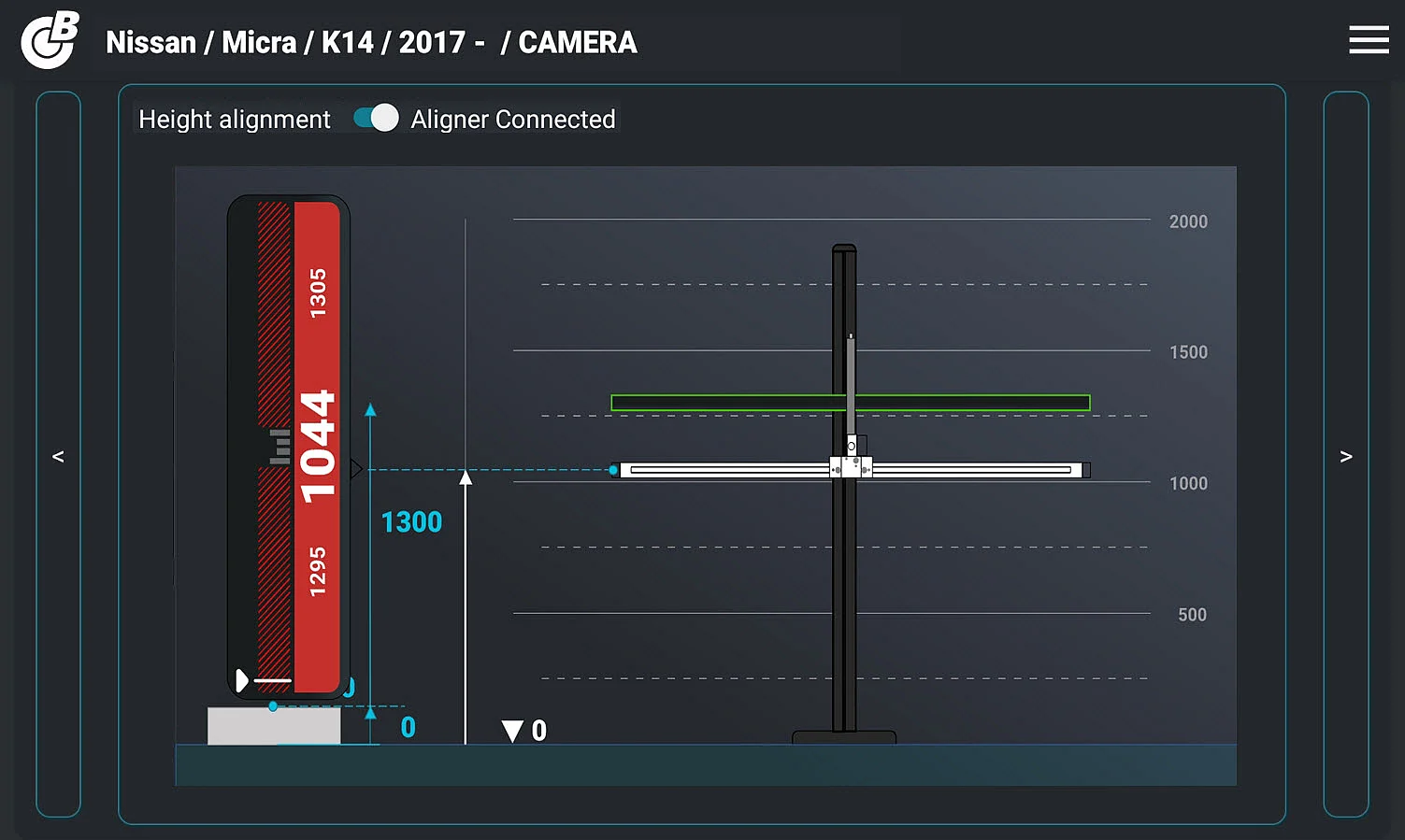The image size is (1405, 840).
Task: Click the Height alignment label
Action: [x=235, y=120]
